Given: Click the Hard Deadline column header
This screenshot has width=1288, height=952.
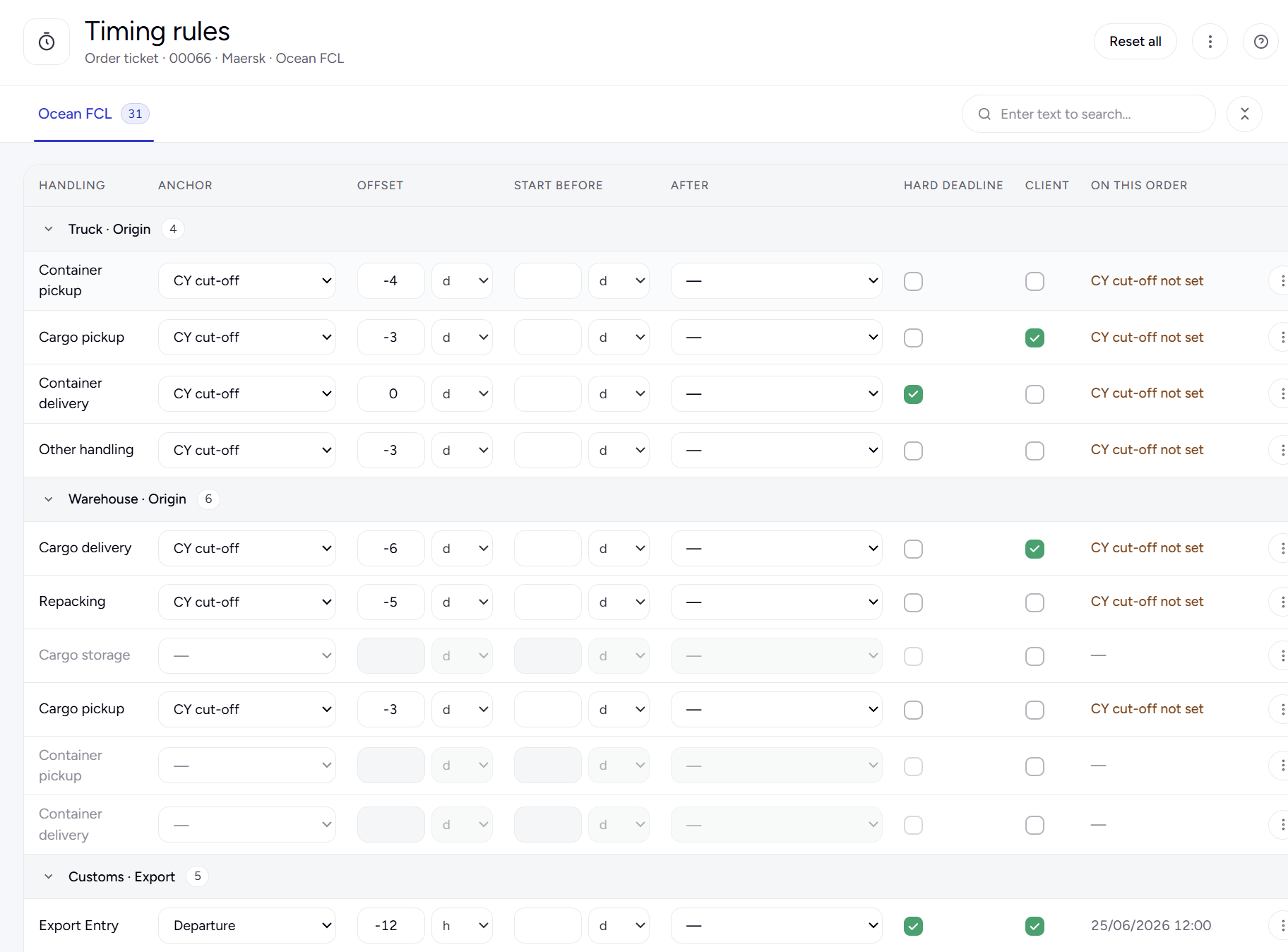Looking at the screenshot, I should click(x=953, y=185).
